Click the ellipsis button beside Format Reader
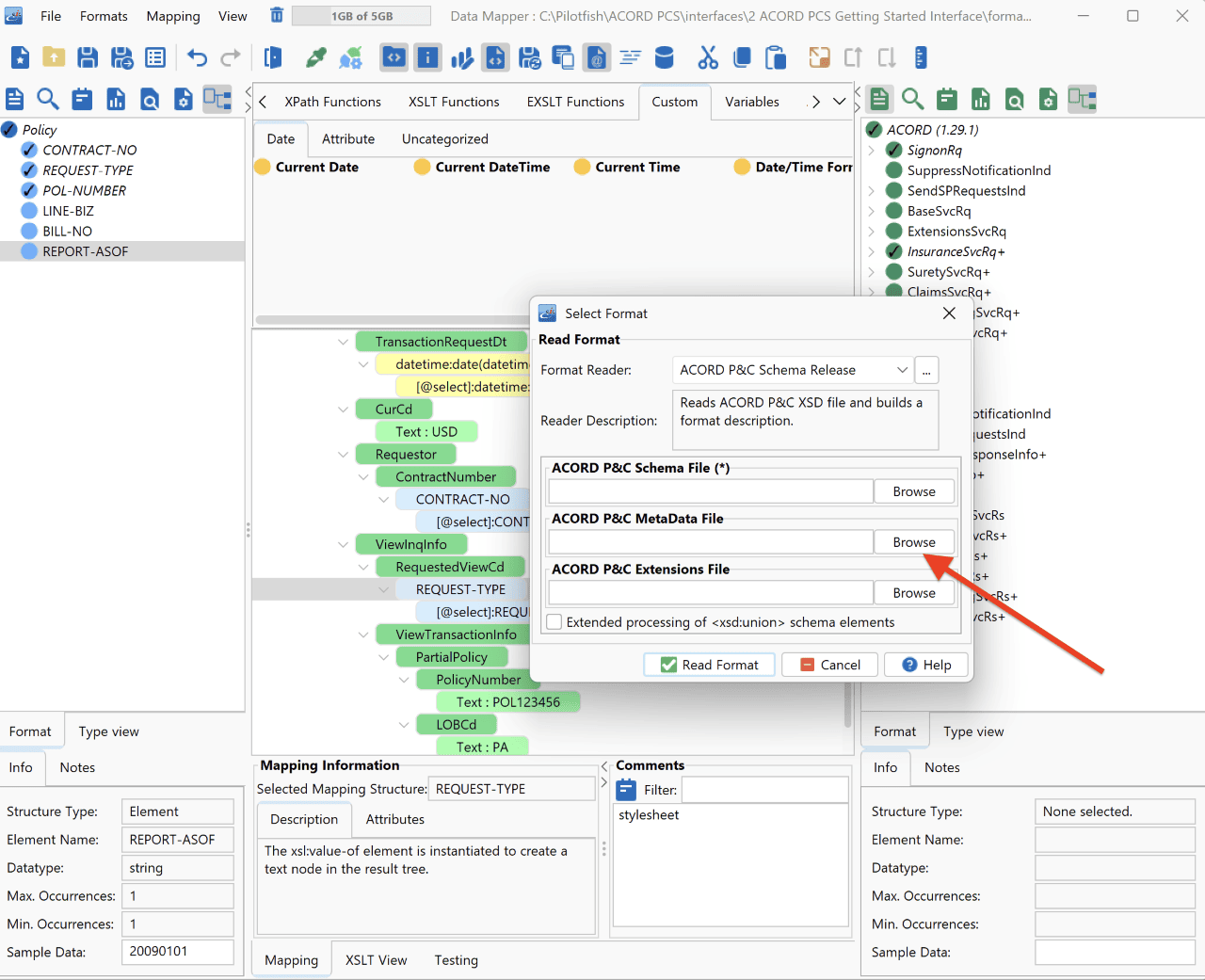This screenshot has width=1205, height=980. tap(926, 370)
